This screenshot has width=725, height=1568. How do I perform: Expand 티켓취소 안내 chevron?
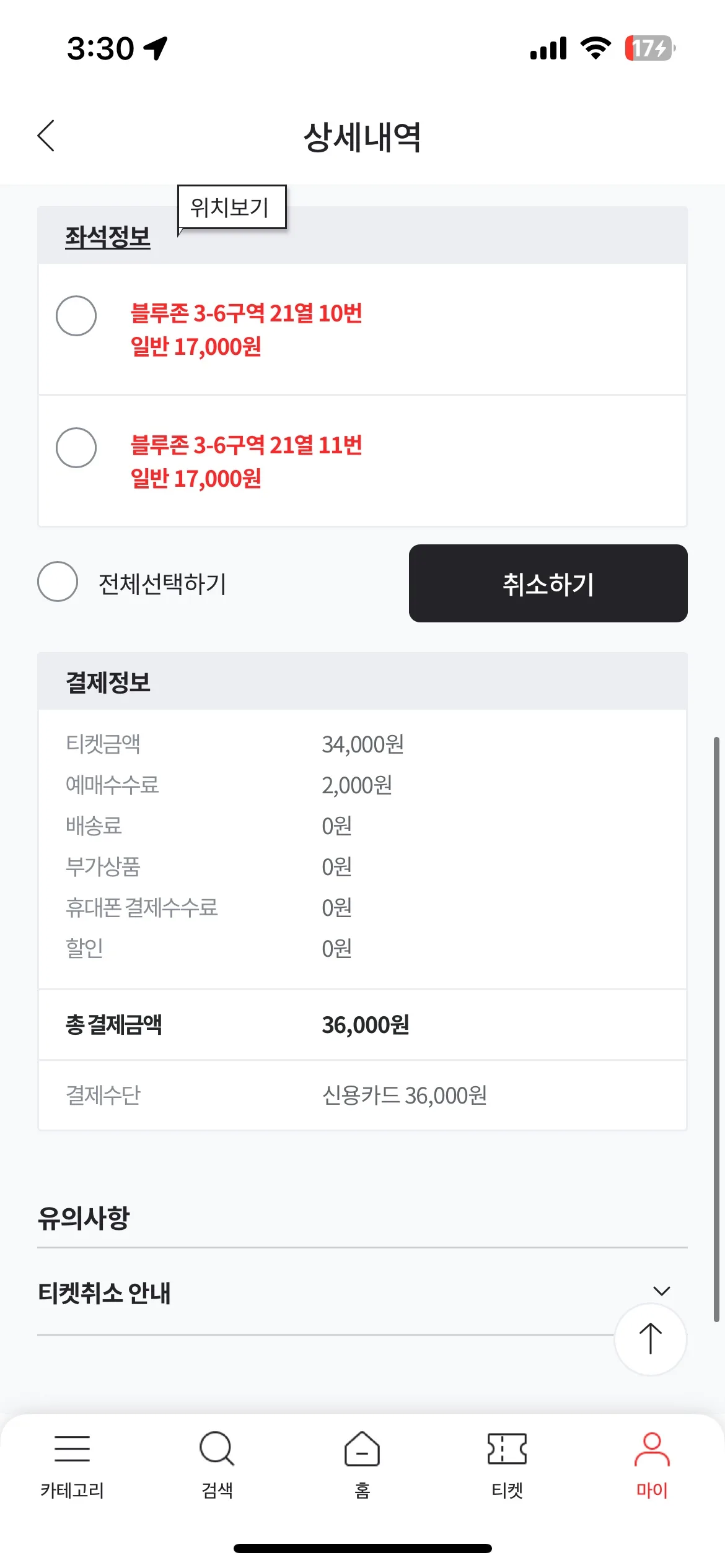(x=662, y=1291)
